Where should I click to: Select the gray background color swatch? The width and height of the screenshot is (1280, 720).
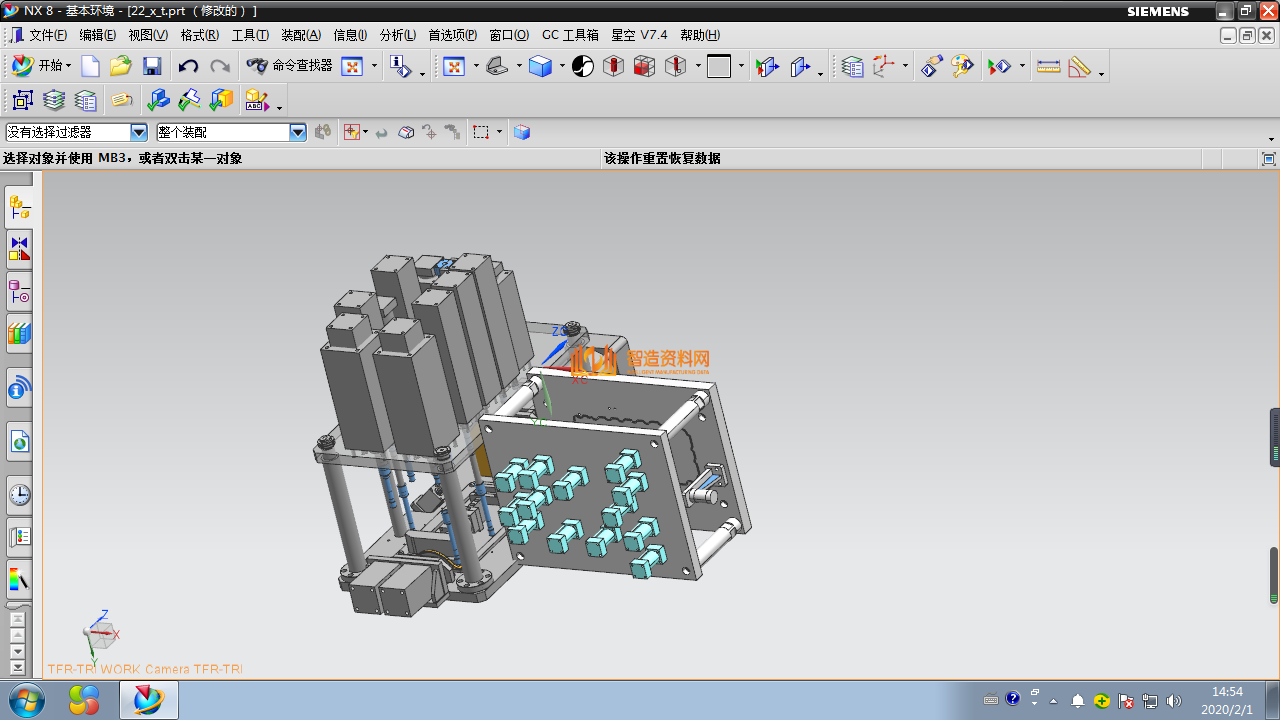point(719,67)
